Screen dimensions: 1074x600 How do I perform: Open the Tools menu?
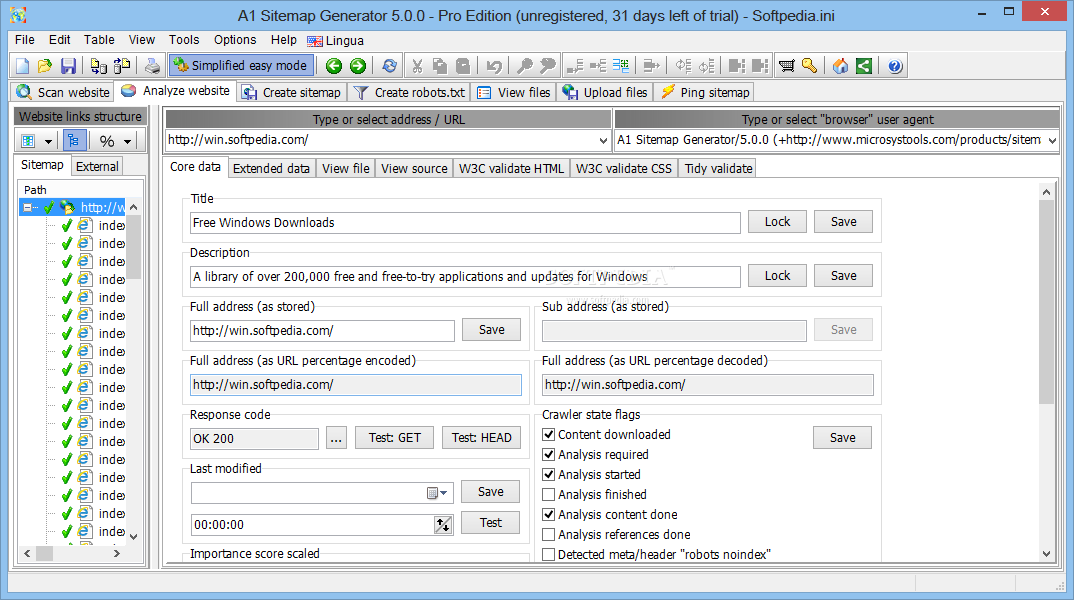pos(184,40)
